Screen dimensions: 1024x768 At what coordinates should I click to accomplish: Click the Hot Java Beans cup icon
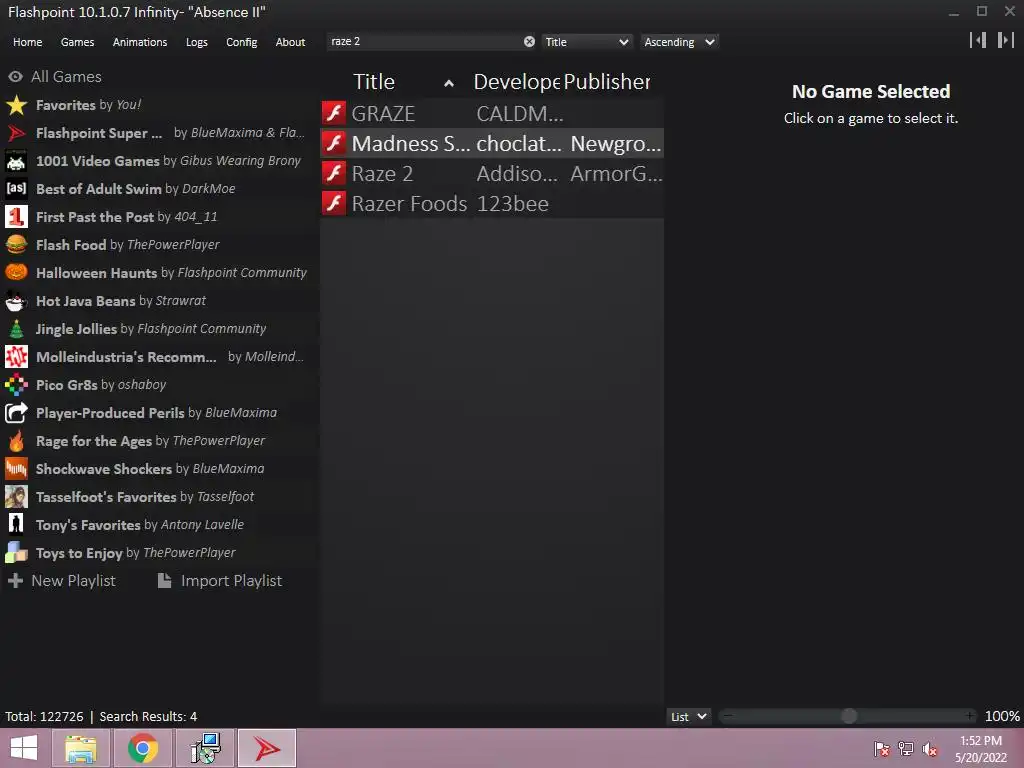pyautogui.click(x=16, y=301)
